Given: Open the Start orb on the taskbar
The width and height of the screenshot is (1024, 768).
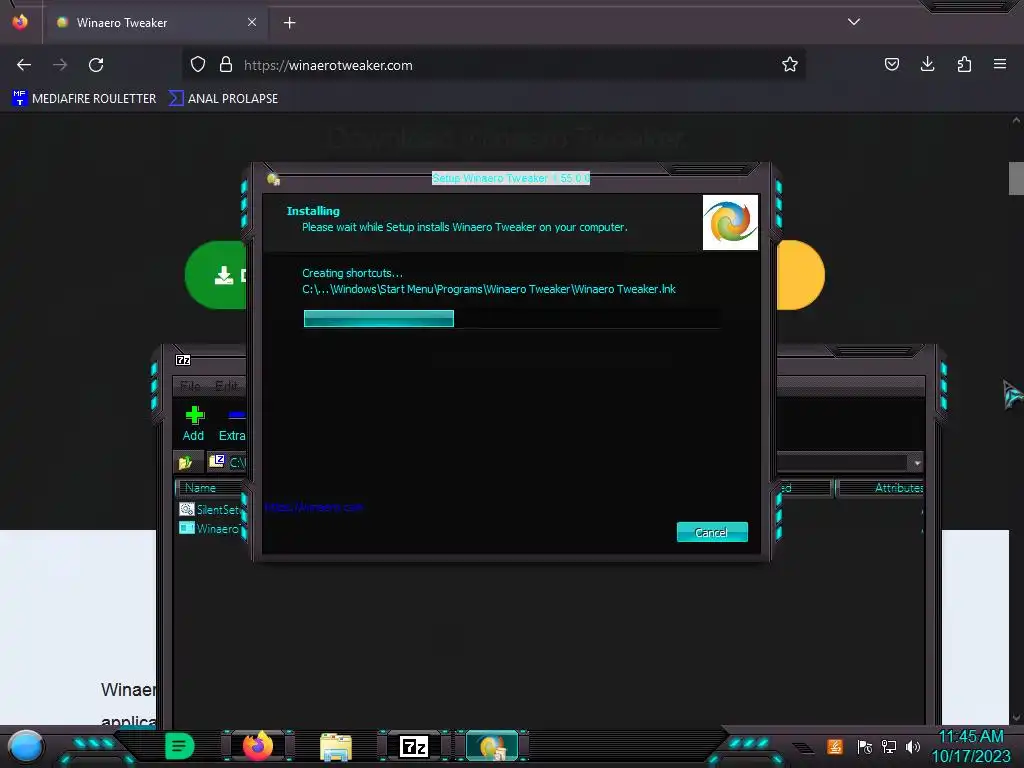Looking at the screenshot, I should (25, 747).
